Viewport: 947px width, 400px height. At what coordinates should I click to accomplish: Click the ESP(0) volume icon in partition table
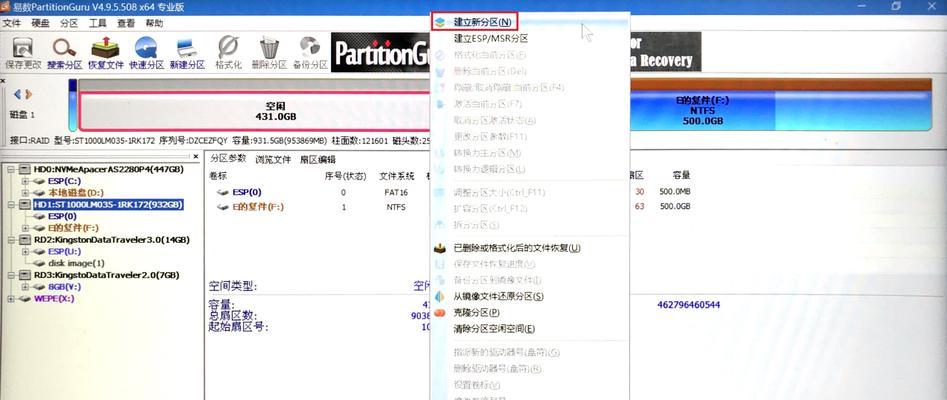(x=223, y=192)
